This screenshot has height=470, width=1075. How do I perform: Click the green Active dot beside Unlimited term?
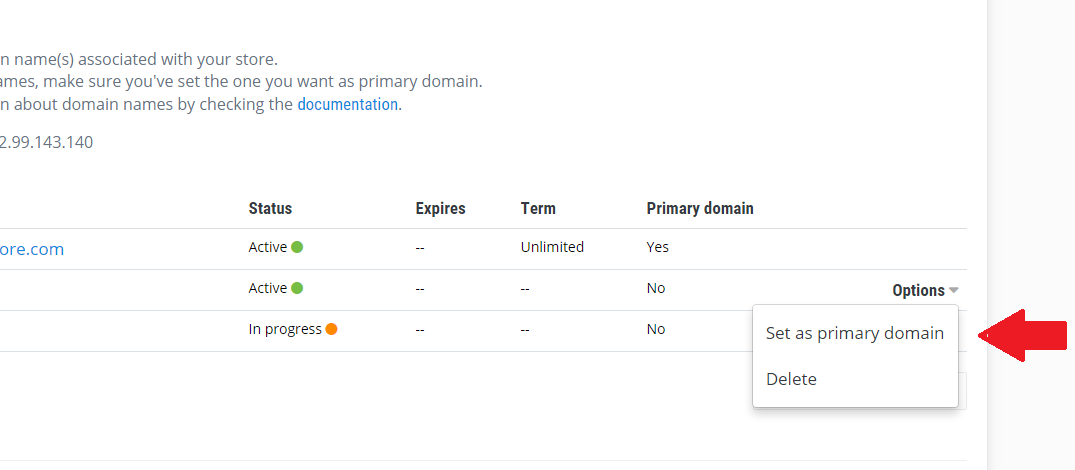coord(297,247)
